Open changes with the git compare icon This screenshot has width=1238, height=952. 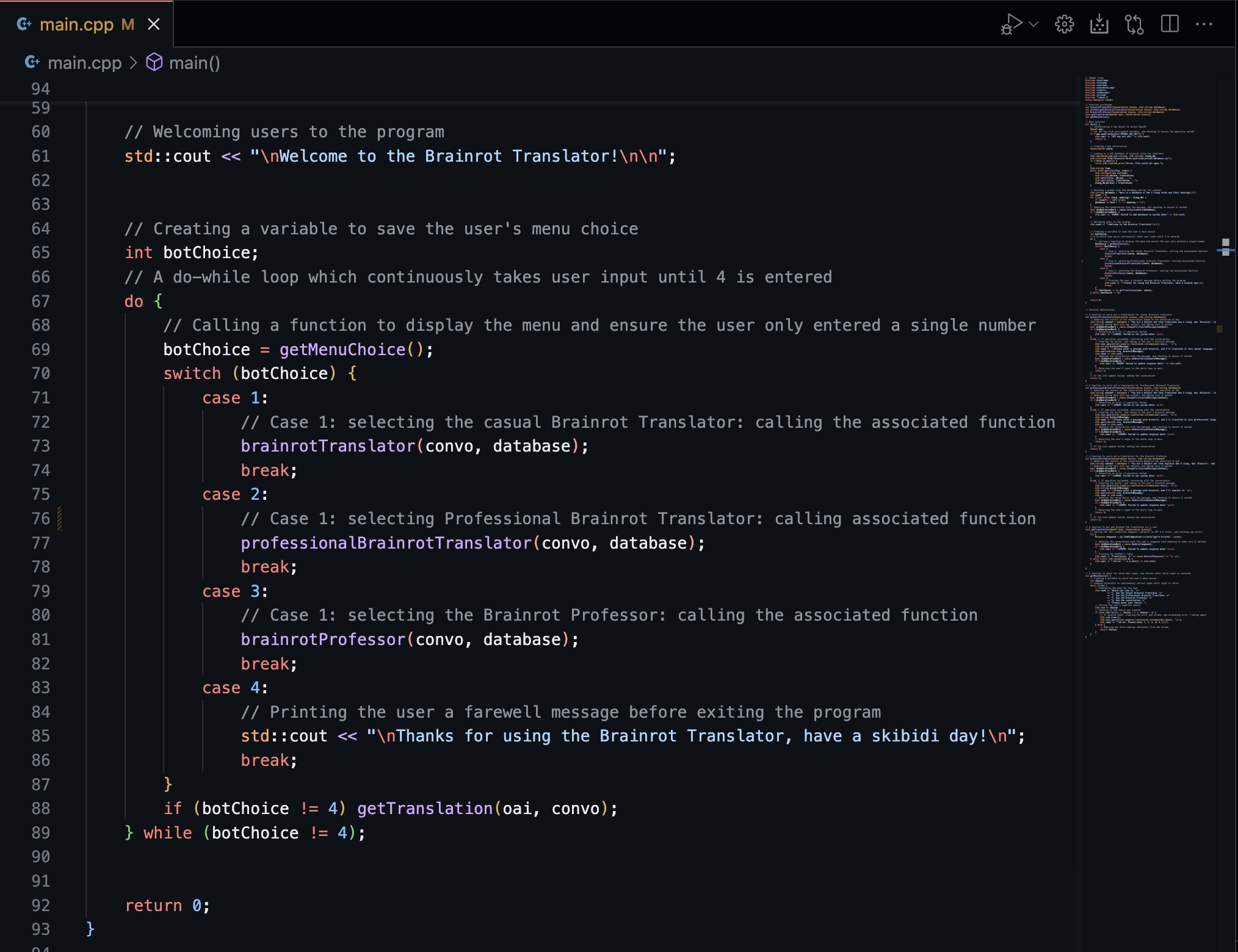(x=1134, y=24)
